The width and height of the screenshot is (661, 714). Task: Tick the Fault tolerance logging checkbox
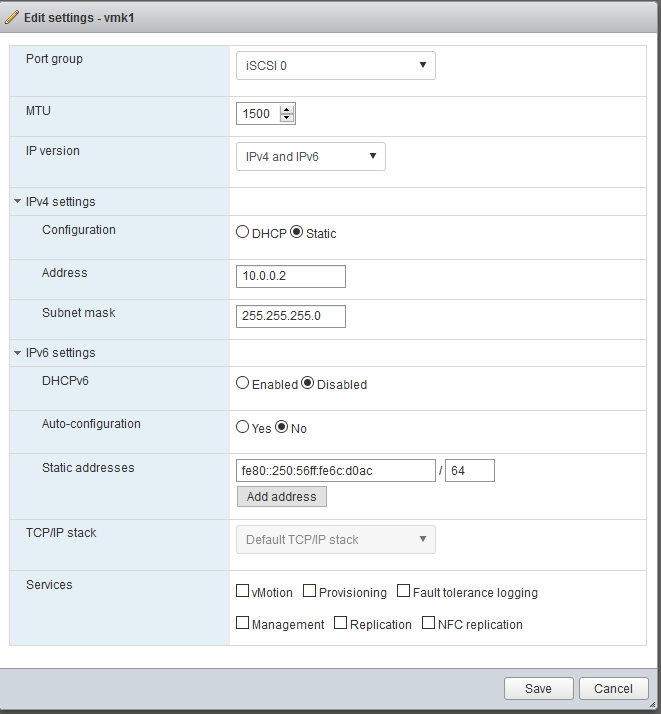click(403, 591)
